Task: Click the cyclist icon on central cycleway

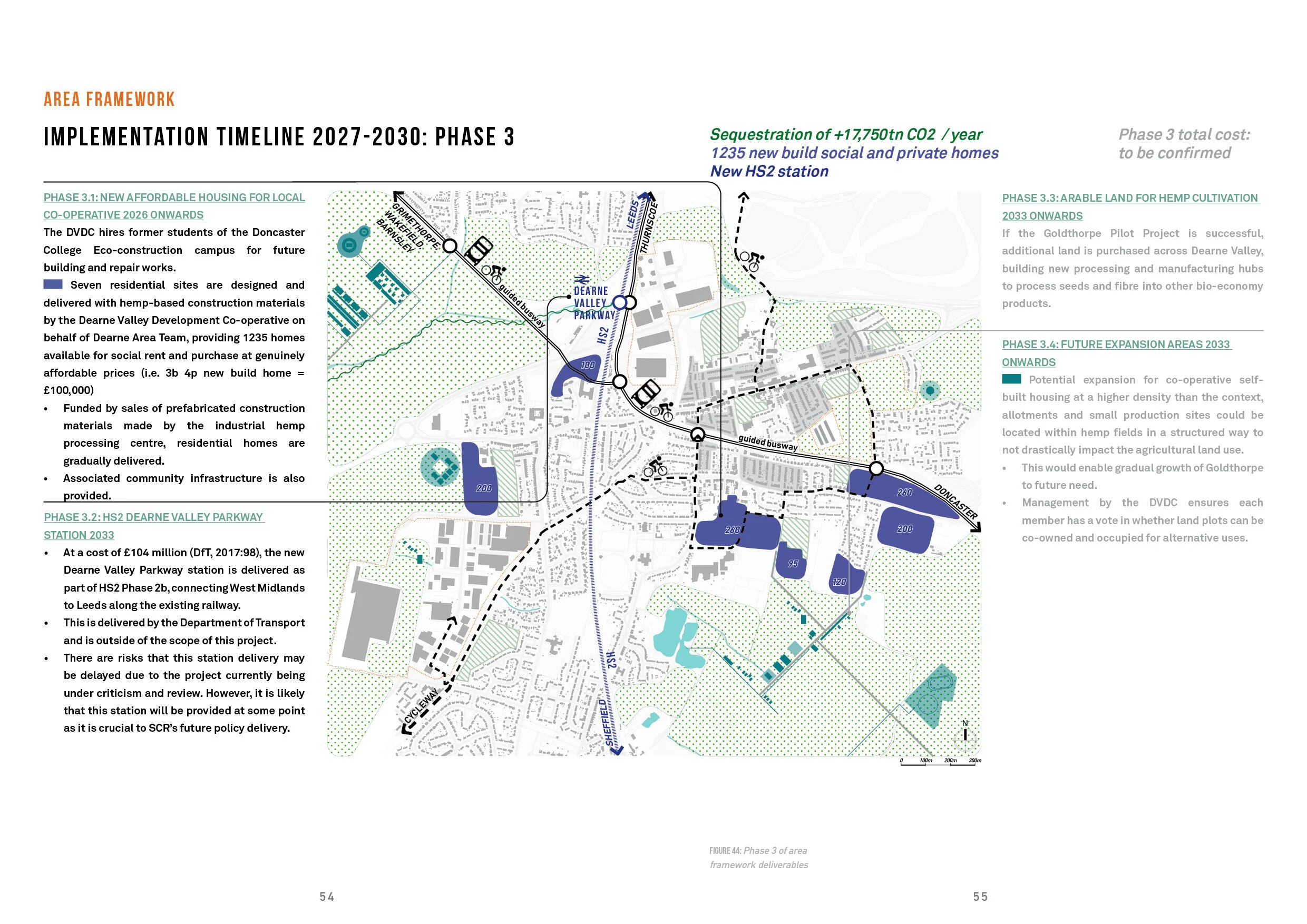Action: (x=655, y=467)
